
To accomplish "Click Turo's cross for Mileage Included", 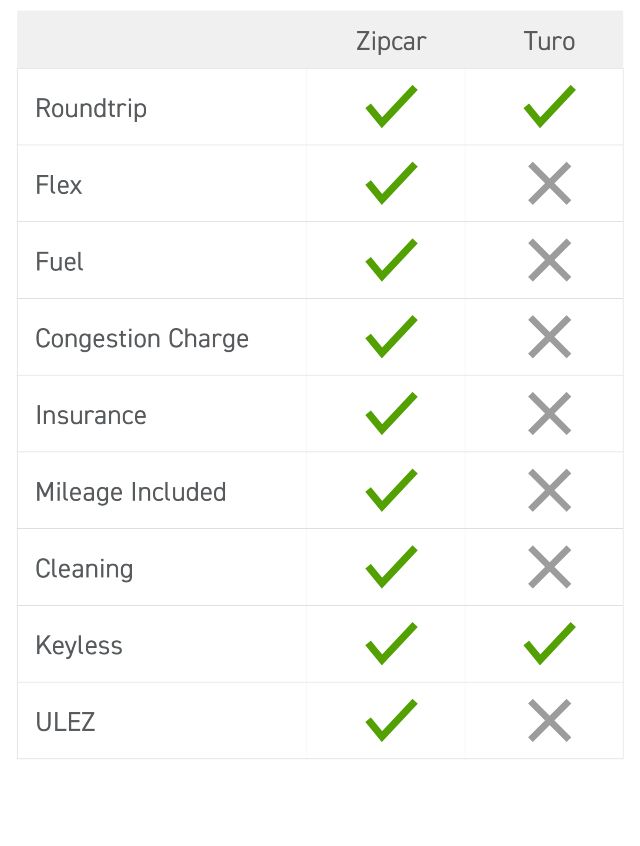I will point(549,491).
